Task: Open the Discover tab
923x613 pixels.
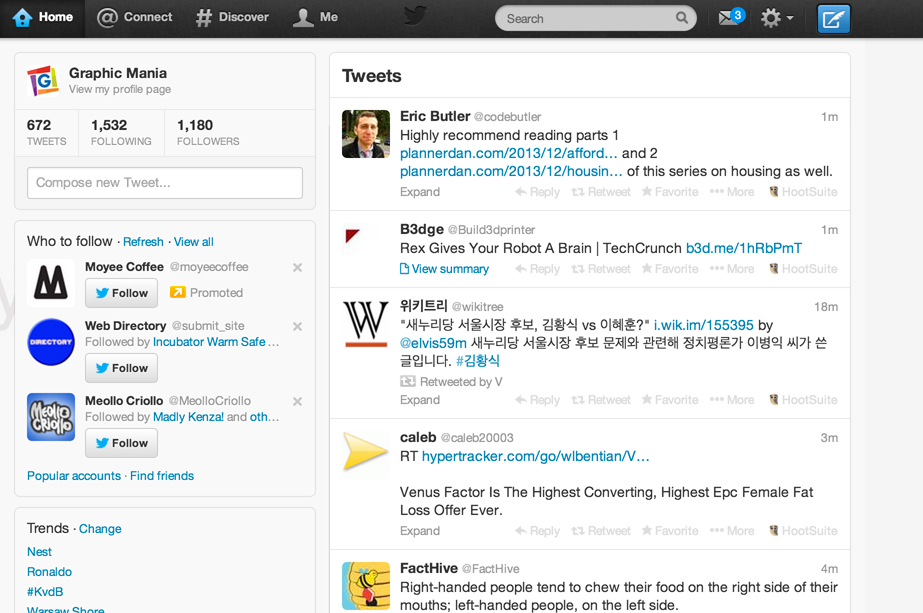Action: point(232,18)
